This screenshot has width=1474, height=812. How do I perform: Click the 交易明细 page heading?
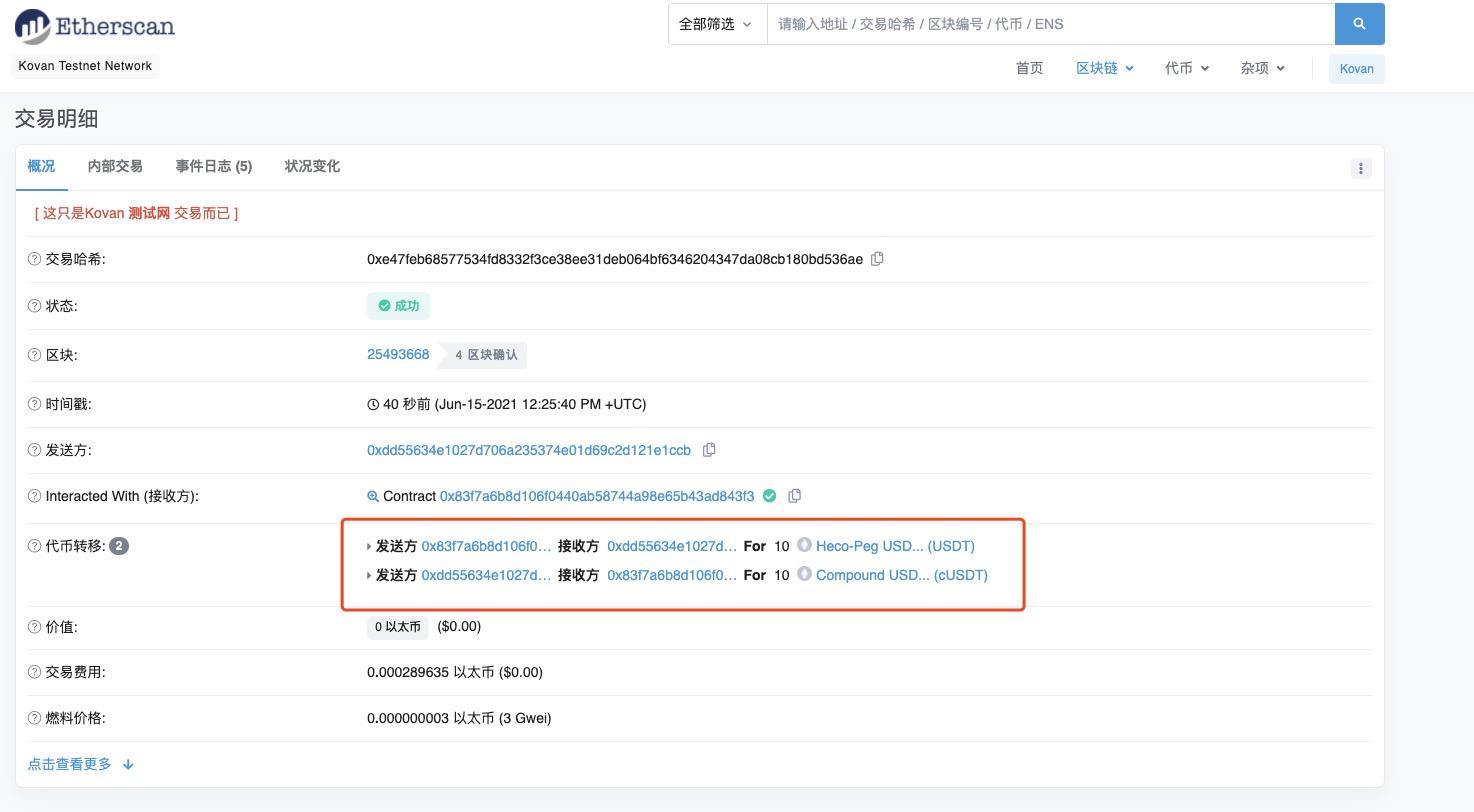(56, 118)
